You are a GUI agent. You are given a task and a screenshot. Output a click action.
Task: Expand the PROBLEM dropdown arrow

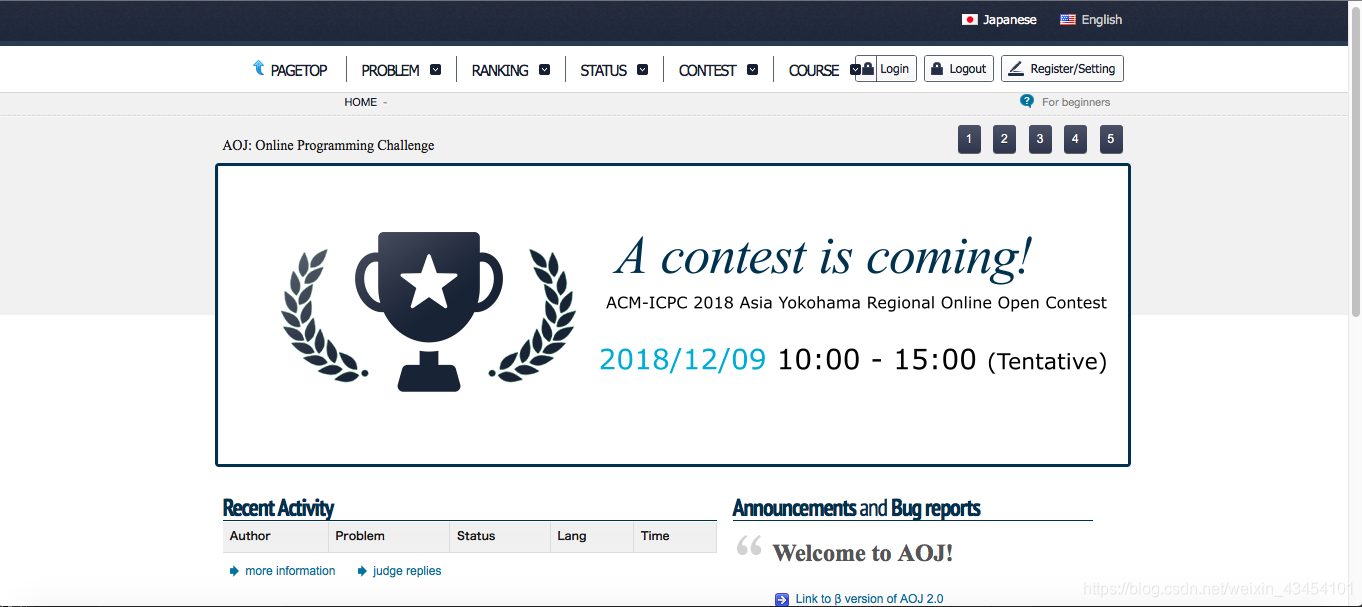[x=435, y=70]
